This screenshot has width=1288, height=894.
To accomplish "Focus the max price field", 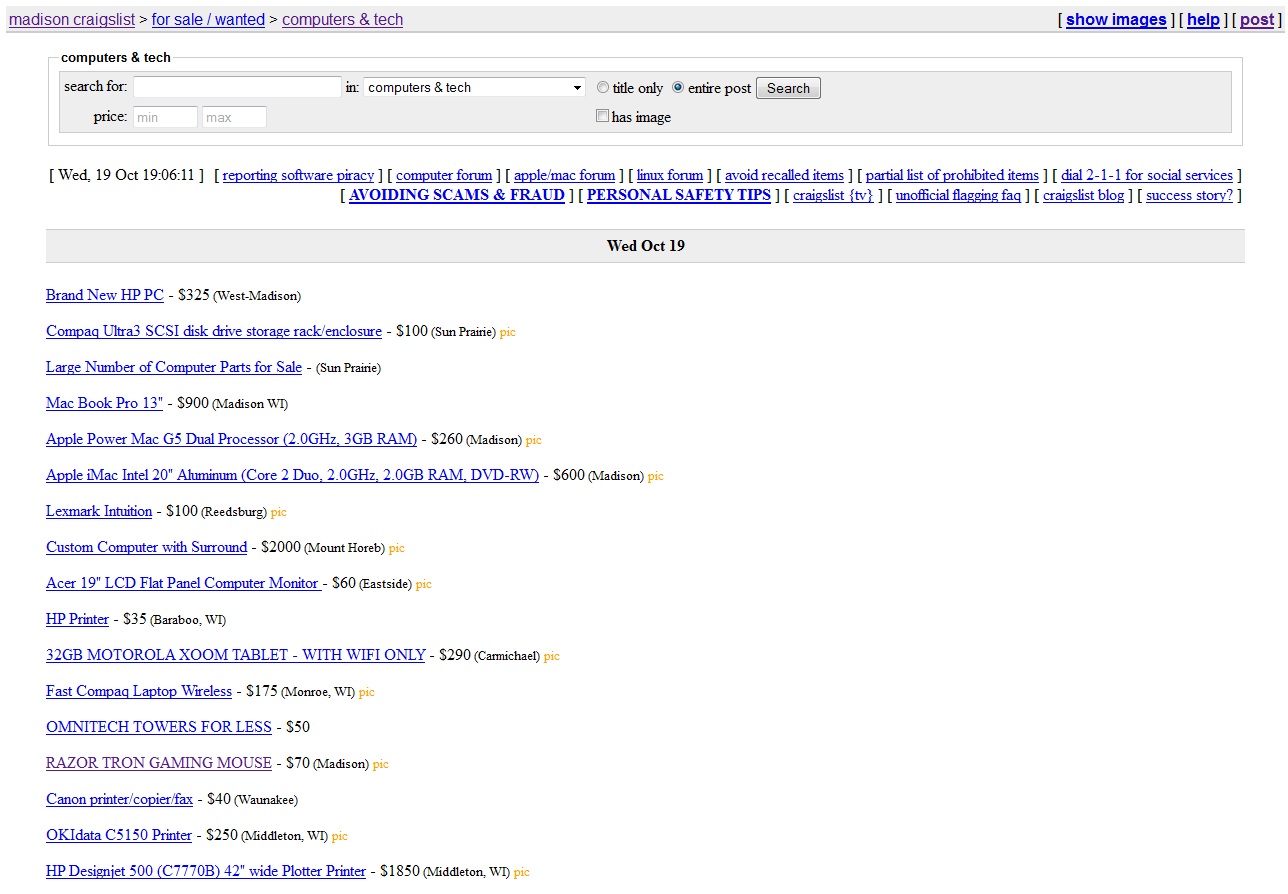I will coord(234,117).
